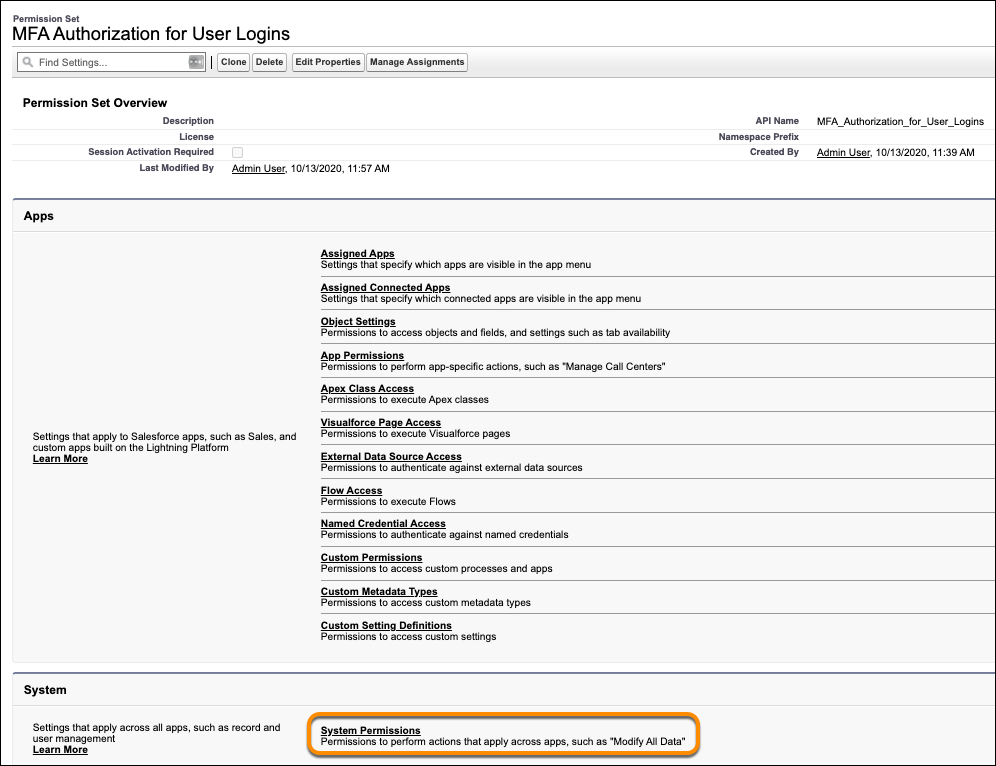Open the Assigned Apps settings

[356, 253]
